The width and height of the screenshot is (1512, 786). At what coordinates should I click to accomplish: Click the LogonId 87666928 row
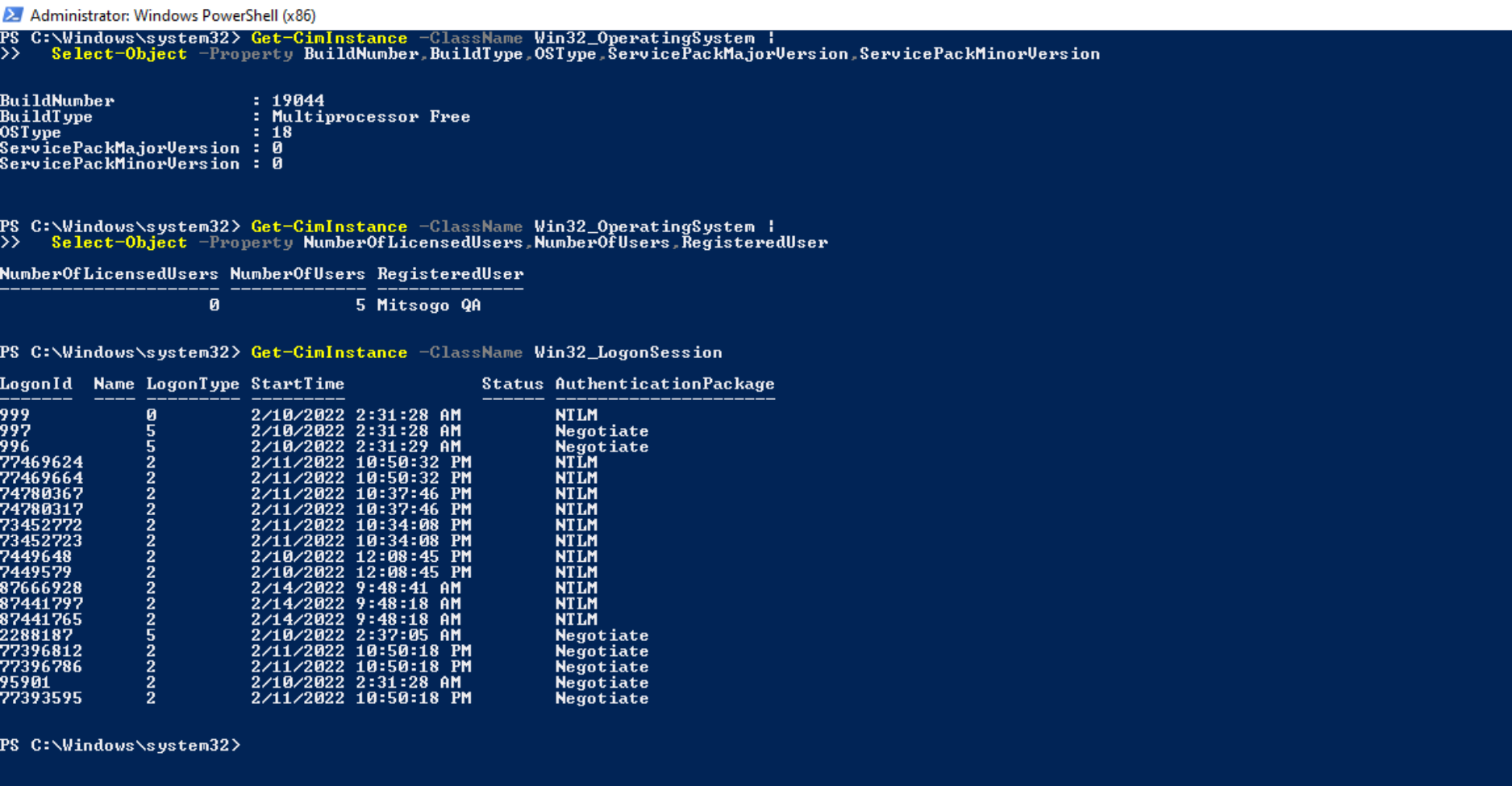[x=41, y=588]
